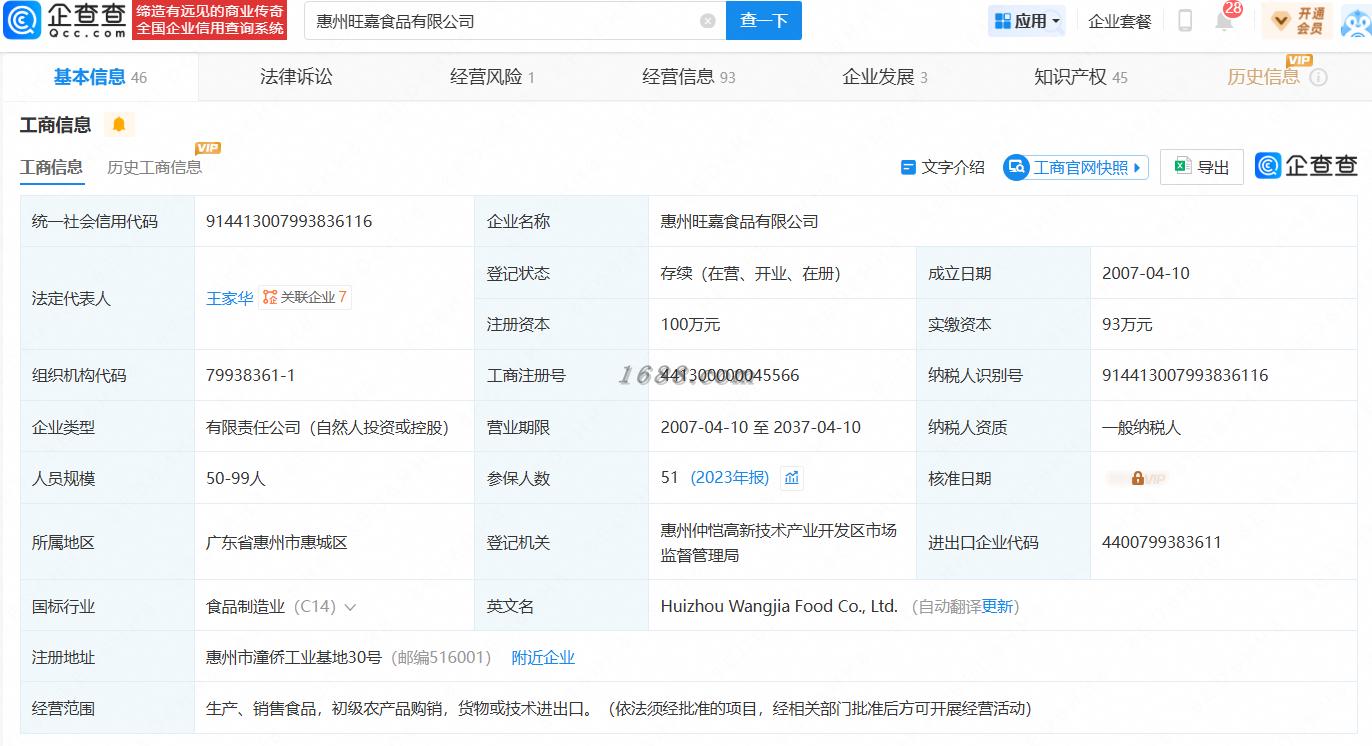Select the 历史工商信息 sub-tab
The image size is (1372, 746).
coord(155,167)
